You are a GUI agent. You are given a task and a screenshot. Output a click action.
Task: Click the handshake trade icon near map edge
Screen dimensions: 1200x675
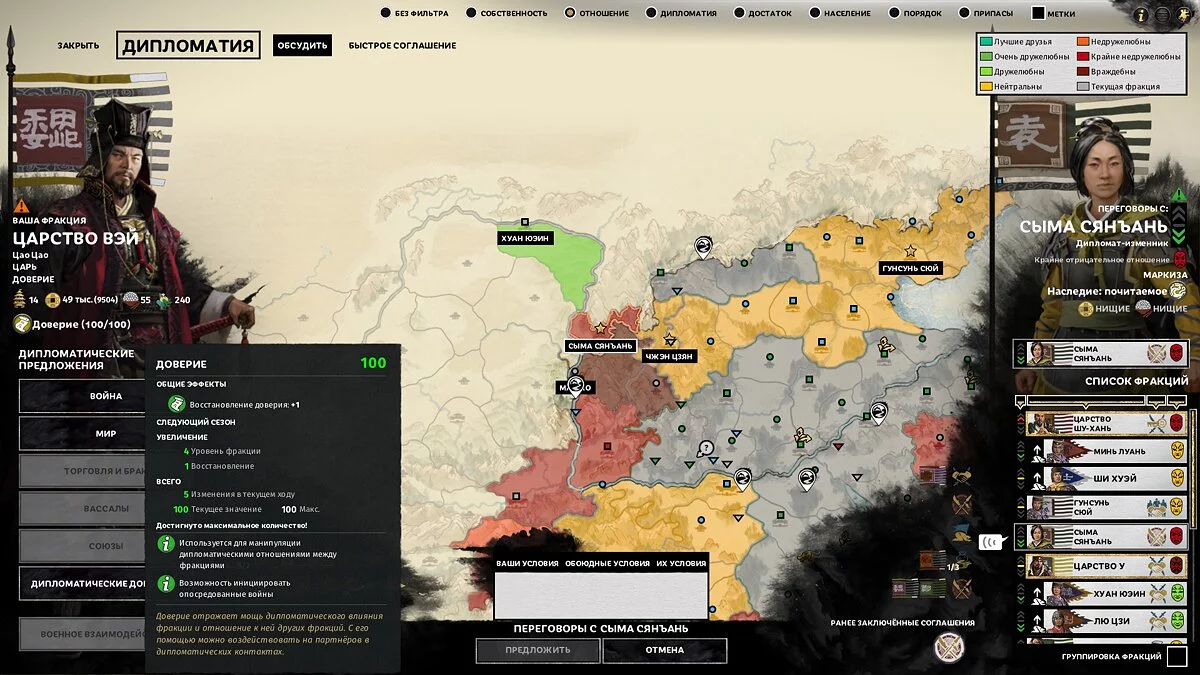tap(962, 476)
